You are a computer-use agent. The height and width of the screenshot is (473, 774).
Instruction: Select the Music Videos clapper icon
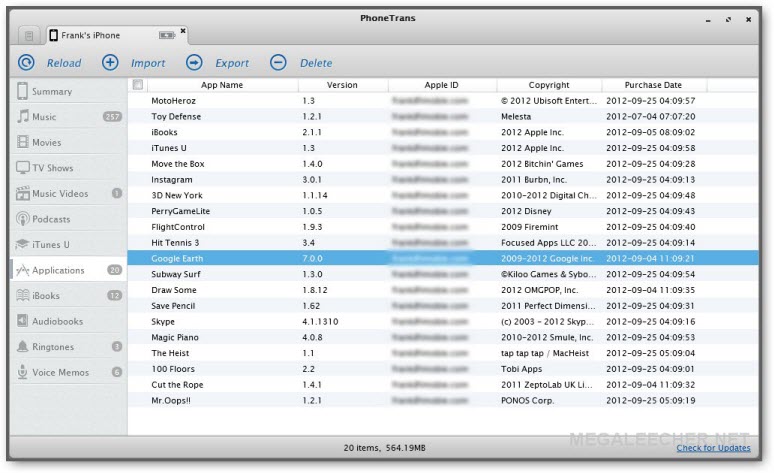(23, 193)
